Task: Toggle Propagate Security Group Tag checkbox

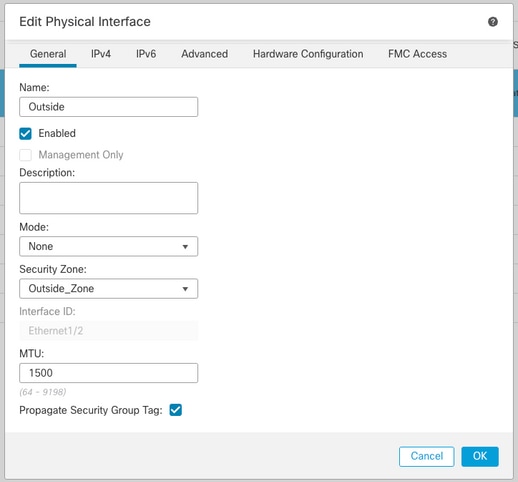Action: tap(176, 410)
